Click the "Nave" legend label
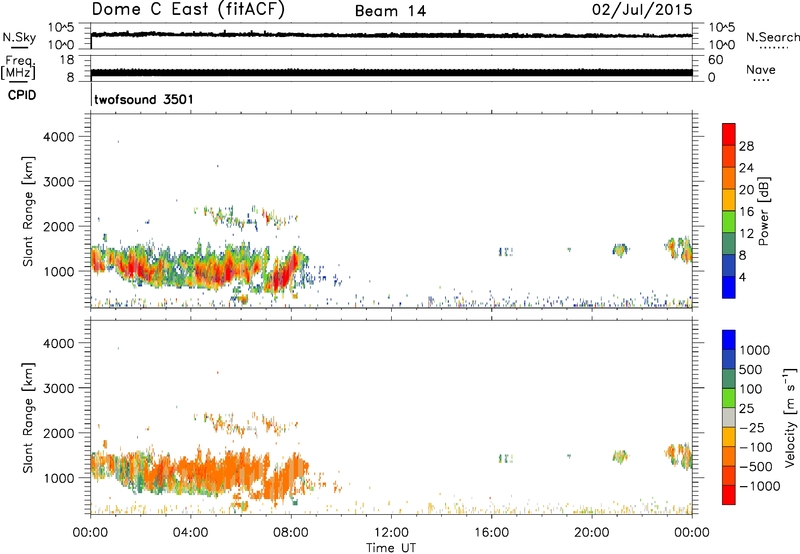The height and width of the screenshot is (554, 800). (761, 69)
